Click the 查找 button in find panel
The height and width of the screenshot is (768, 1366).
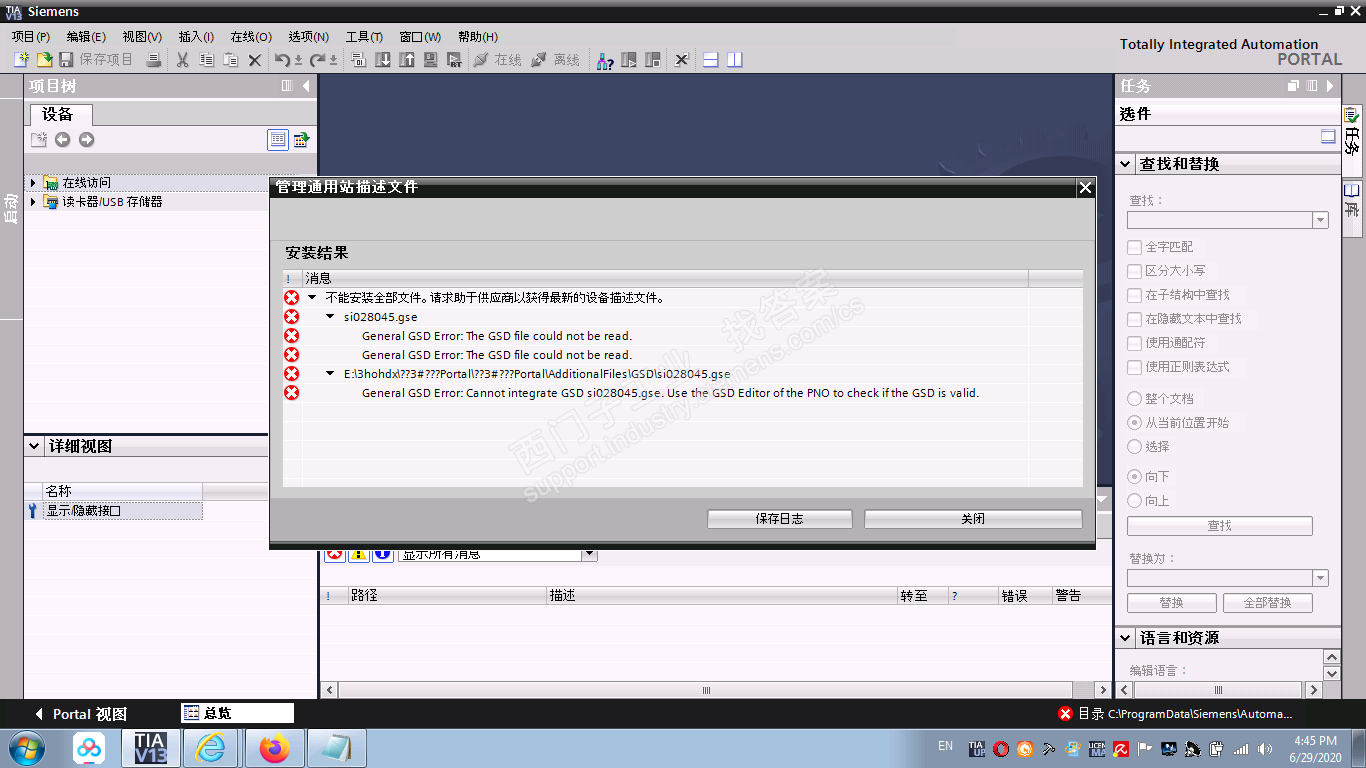tap(1220, 526)
